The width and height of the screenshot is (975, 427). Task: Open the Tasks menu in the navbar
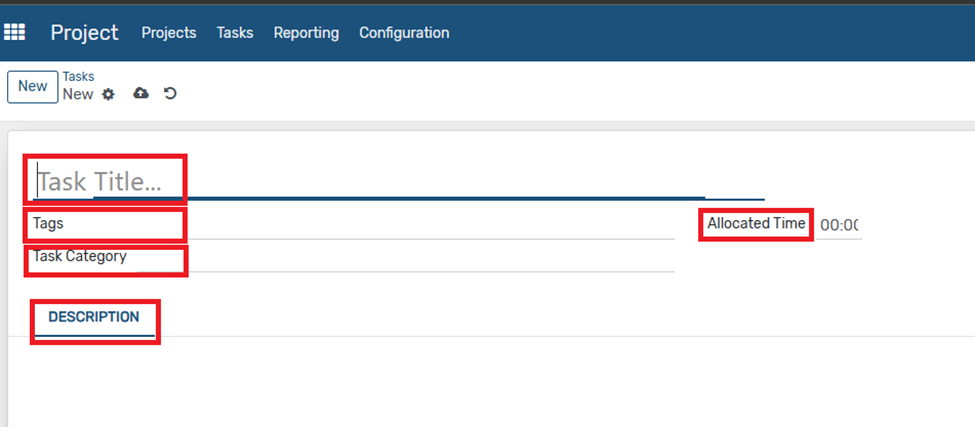pyautogui.click(x=234, y=32)
